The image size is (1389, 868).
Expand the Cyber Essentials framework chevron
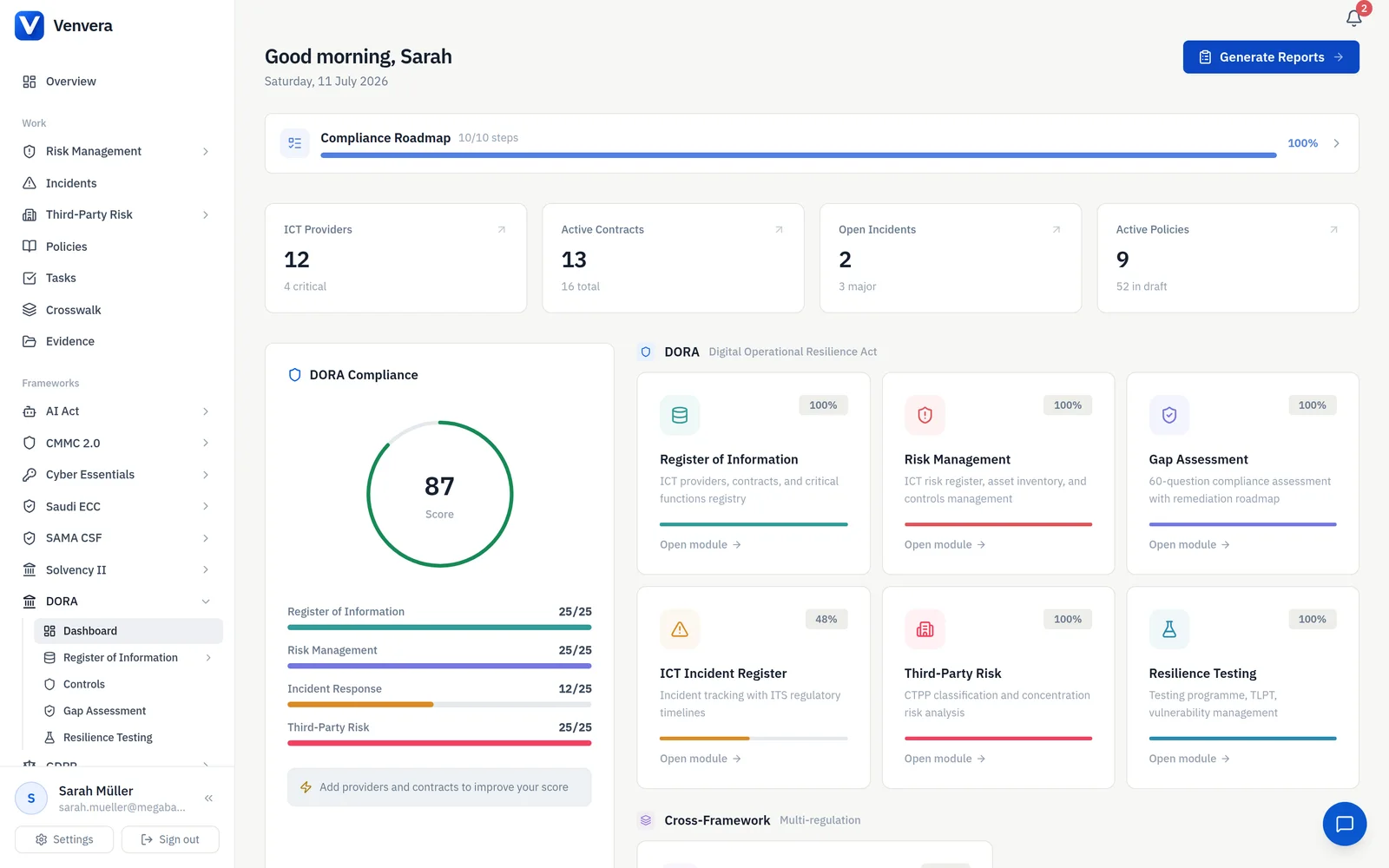point(206,475)
